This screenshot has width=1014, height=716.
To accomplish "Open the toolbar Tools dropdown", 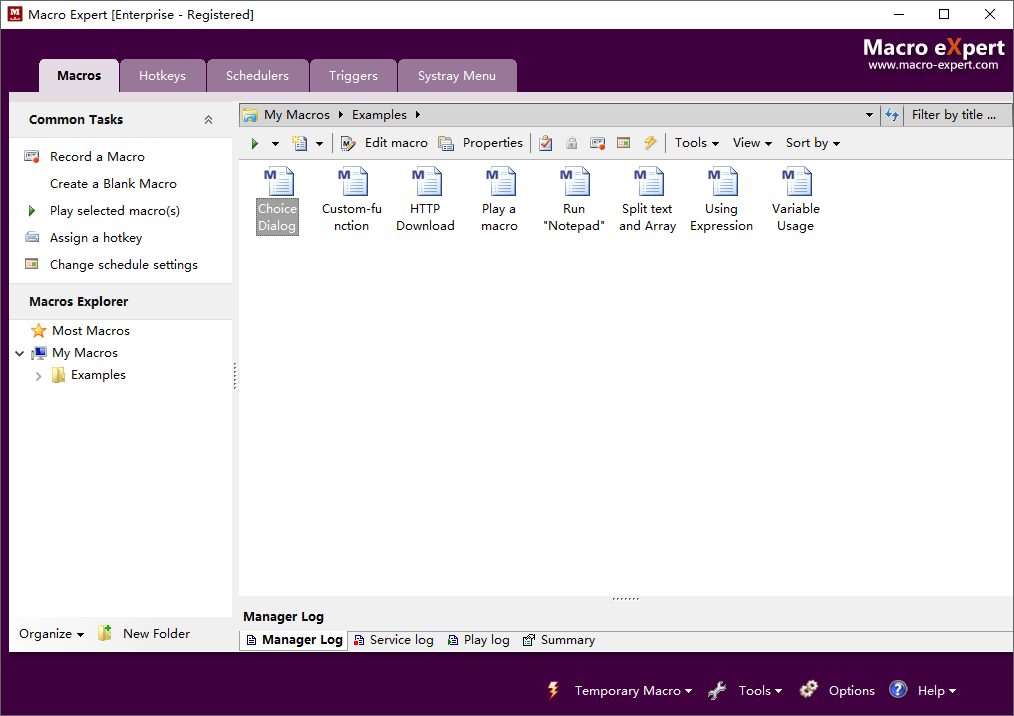I will (696, 143).
